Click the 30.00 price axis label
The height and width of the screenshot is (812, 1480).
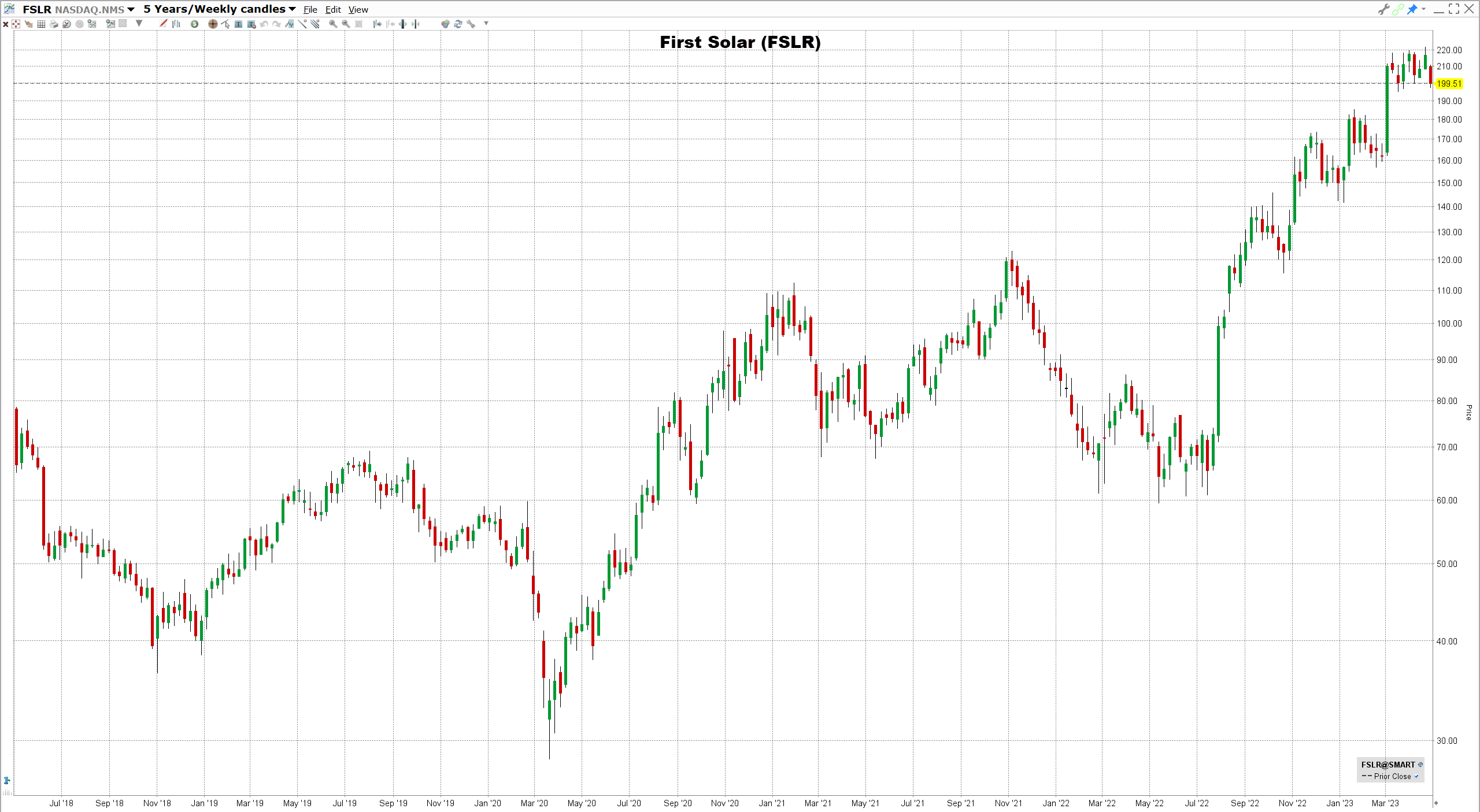tap(1446, 741)
